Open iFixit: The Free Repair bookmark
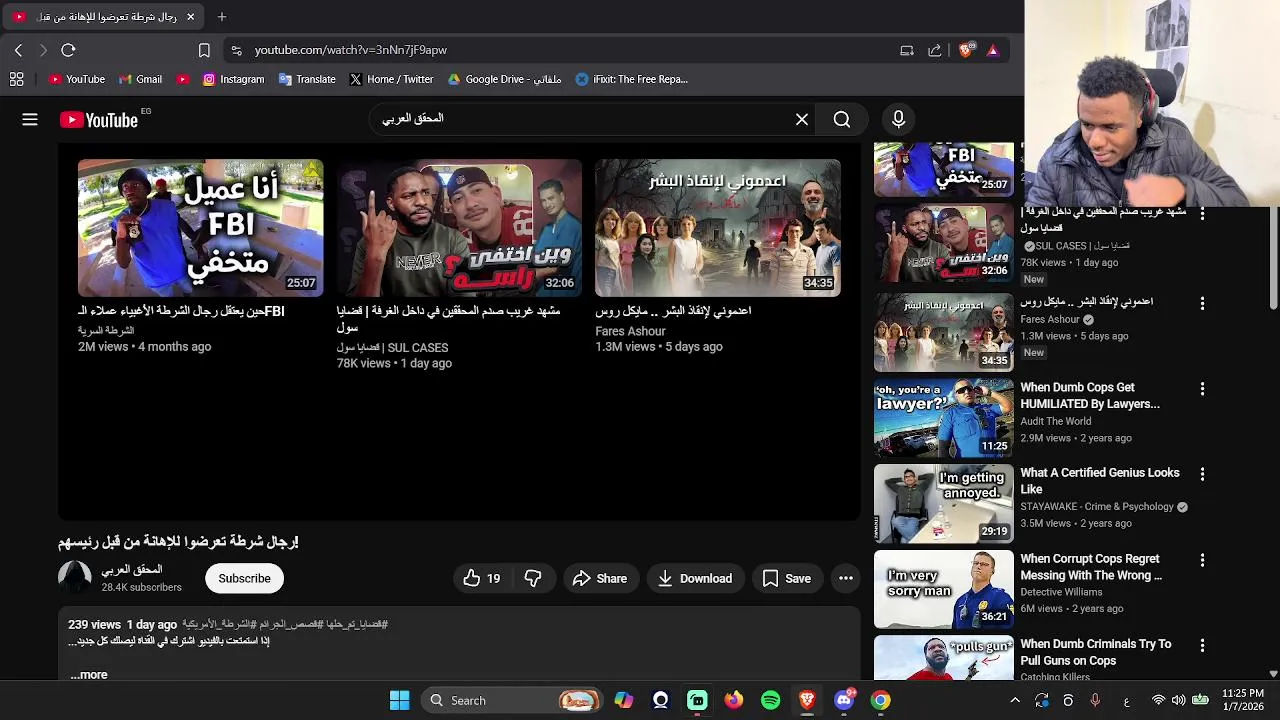1280x720 pixels. 632,79
